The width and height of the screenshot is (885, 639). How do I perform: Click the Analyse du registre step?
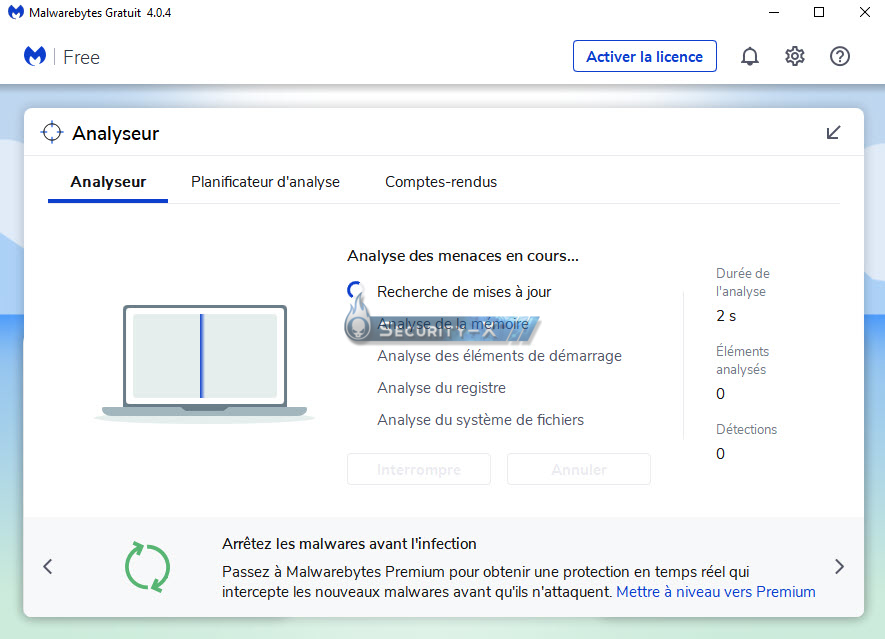[441, 388]
